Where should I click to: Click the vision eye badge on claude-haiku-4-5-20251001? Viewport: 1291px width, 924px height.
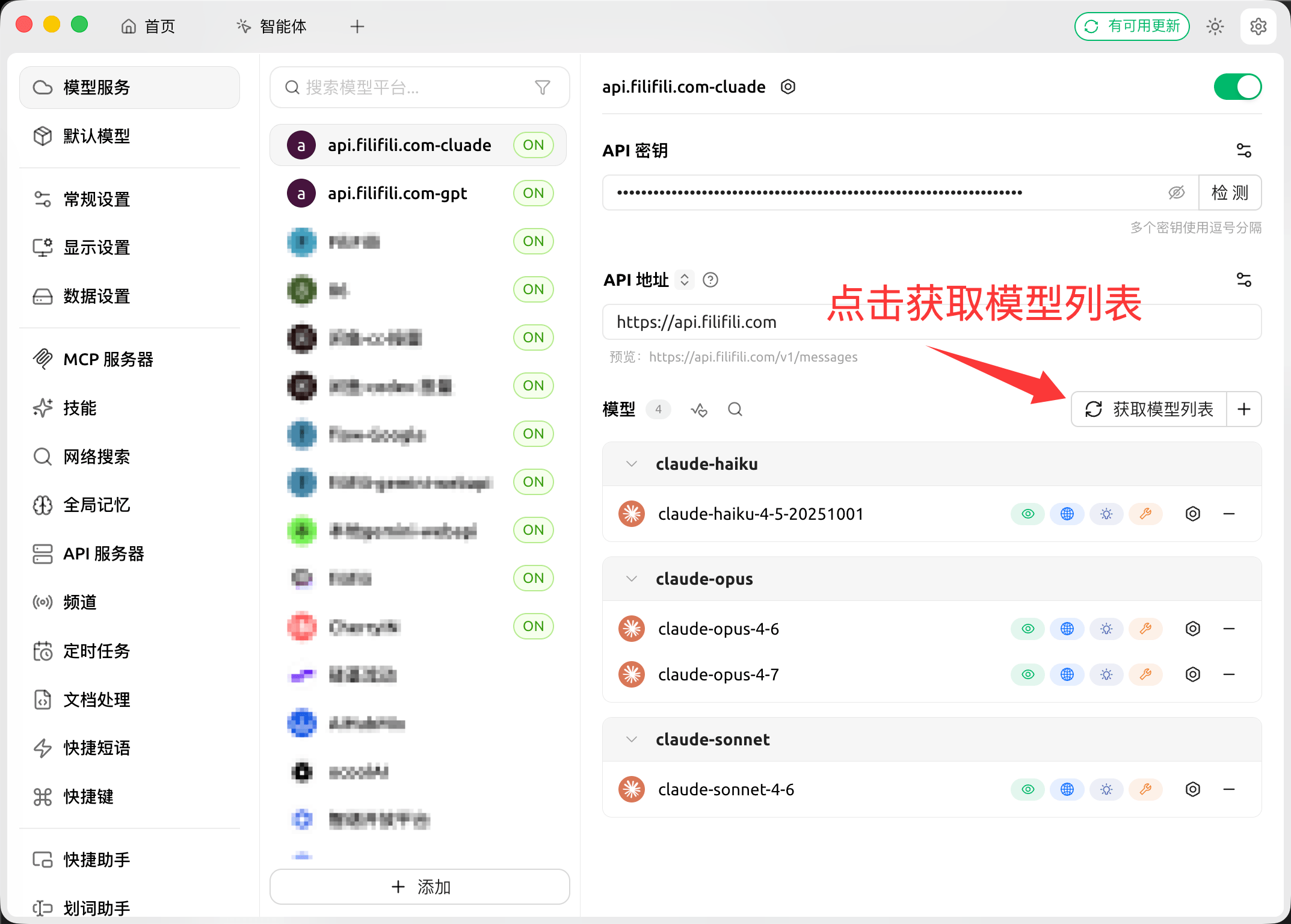(1028, 514)
